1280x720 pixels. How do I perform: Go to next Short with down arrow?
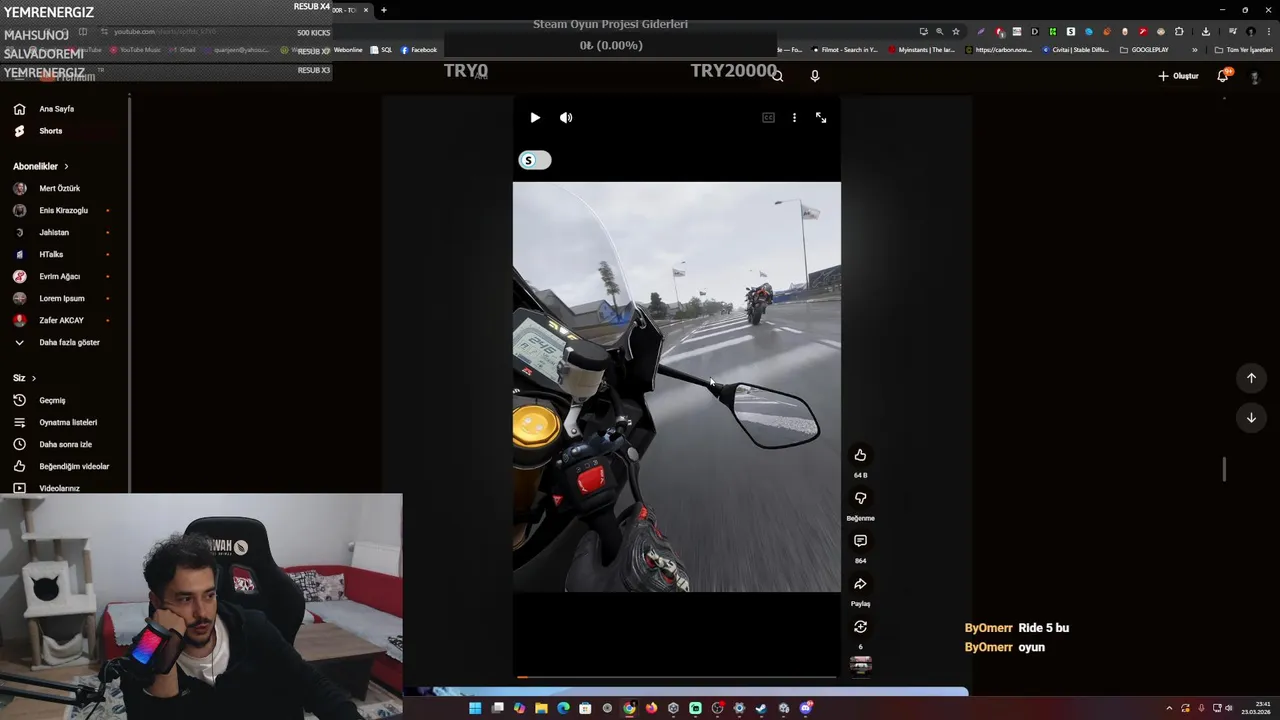pyautogui.click(x=1251, y=418)
